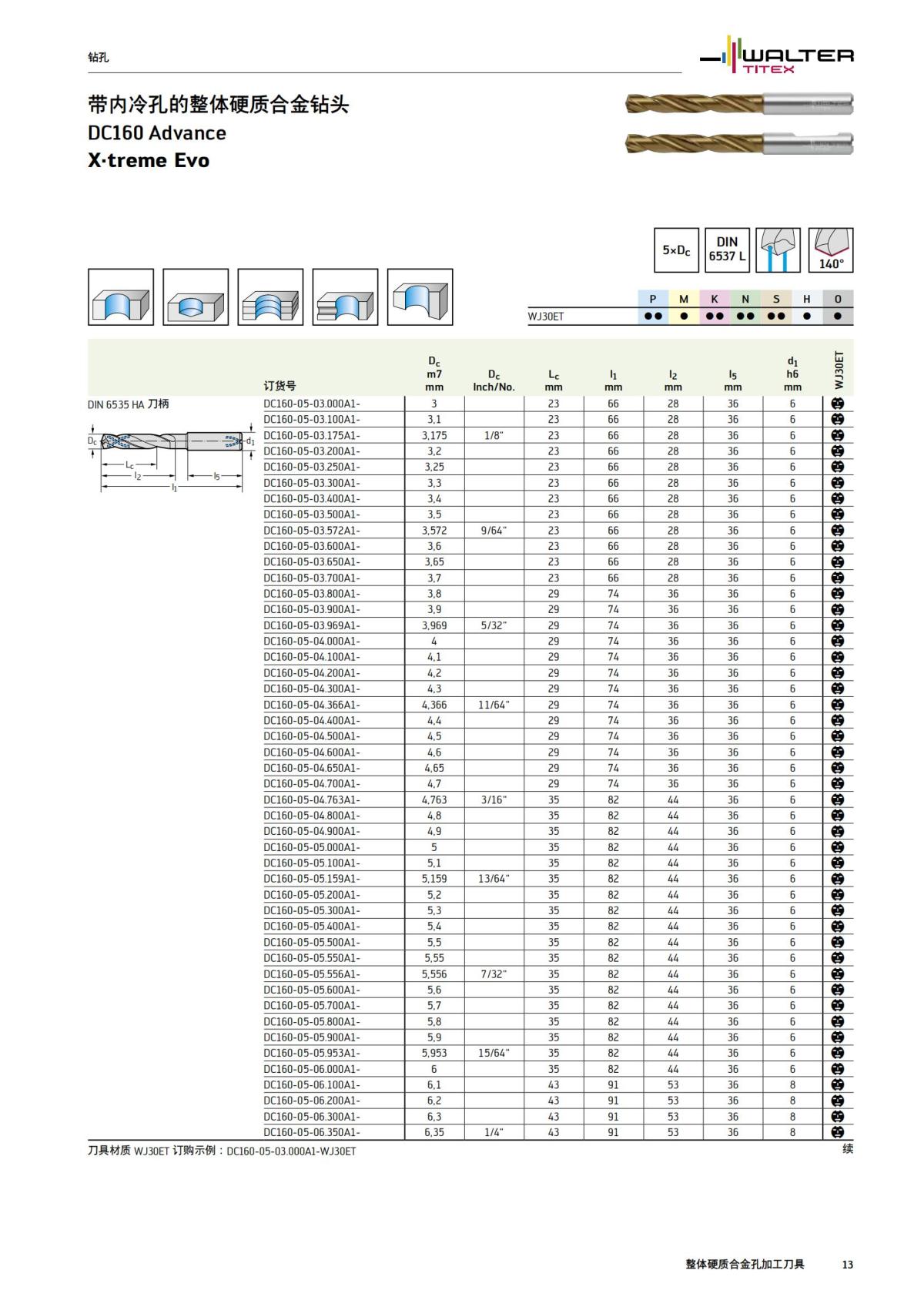Click the internal coolant drill icon
Viewport: 924px width, 1307px height.
[x=778, y=250]
